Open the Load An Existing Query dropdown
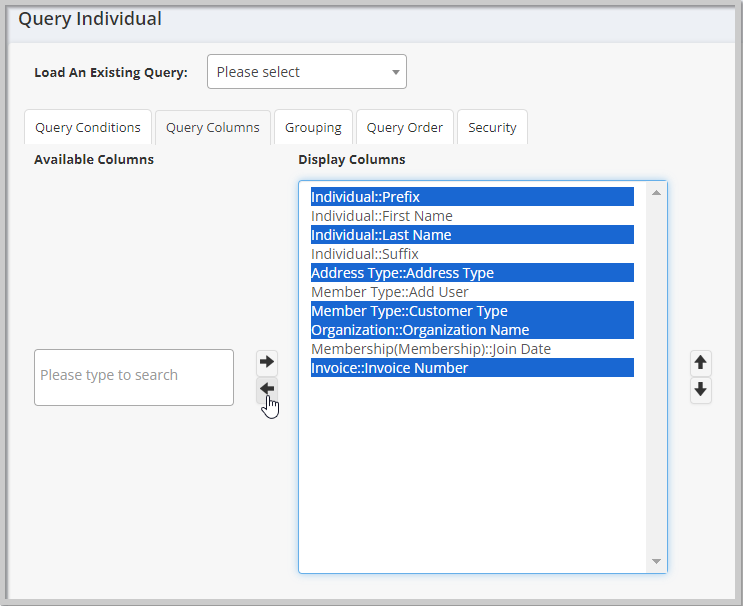 (307, 72)
